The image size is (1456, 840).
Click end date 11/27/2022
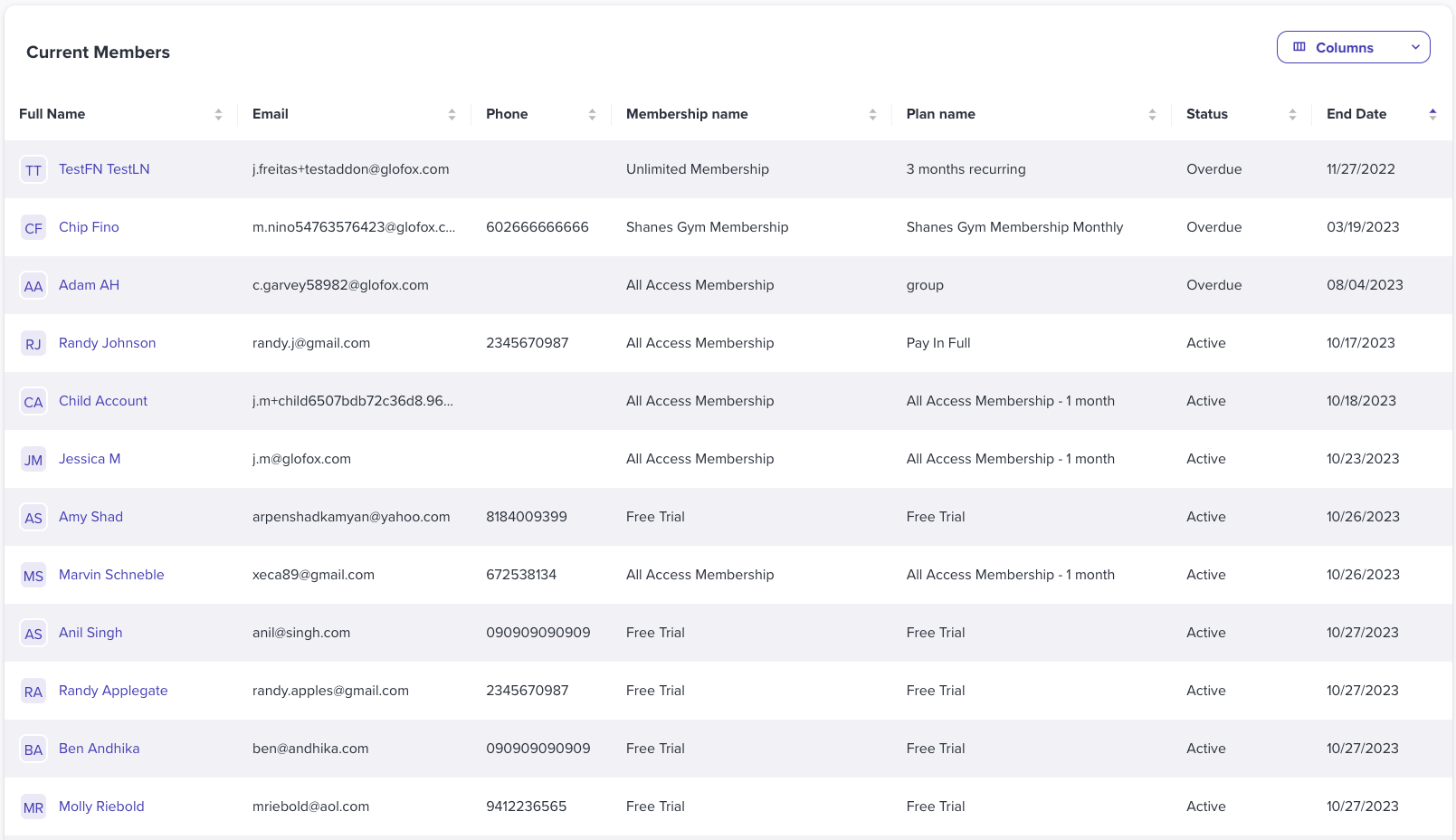point(1361,169)
